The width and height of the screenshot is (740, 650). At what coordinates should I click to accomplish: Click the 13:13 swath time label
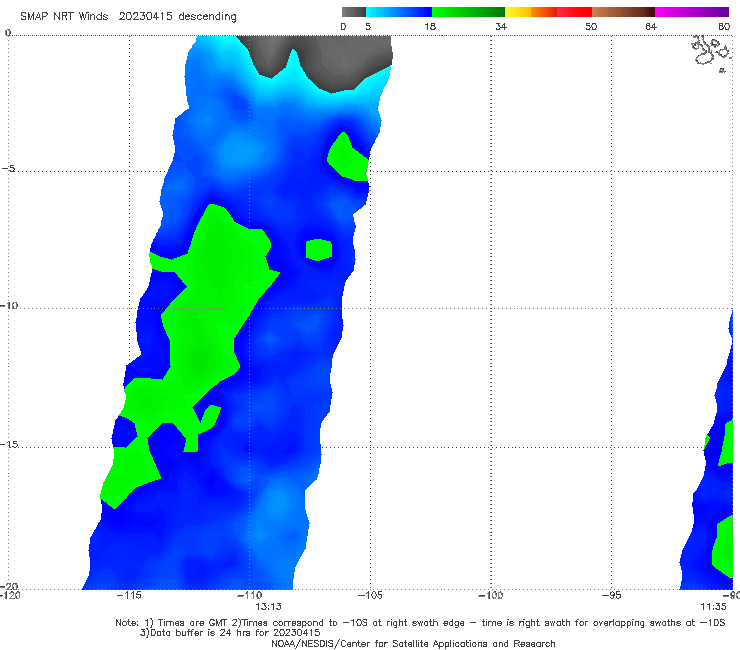(x=269, y=607)
